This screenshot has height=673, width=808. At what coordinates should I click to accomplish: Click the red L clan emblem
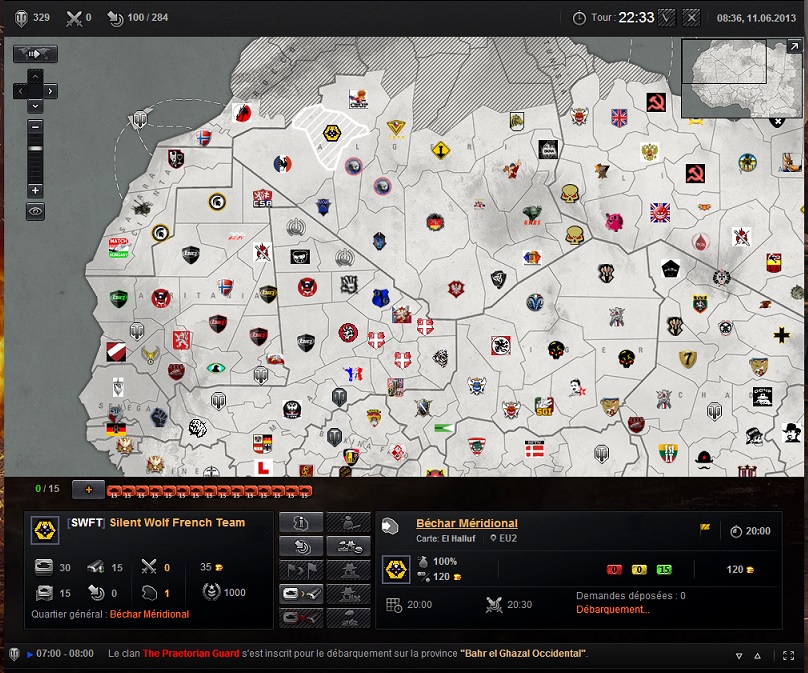[263, 468]
